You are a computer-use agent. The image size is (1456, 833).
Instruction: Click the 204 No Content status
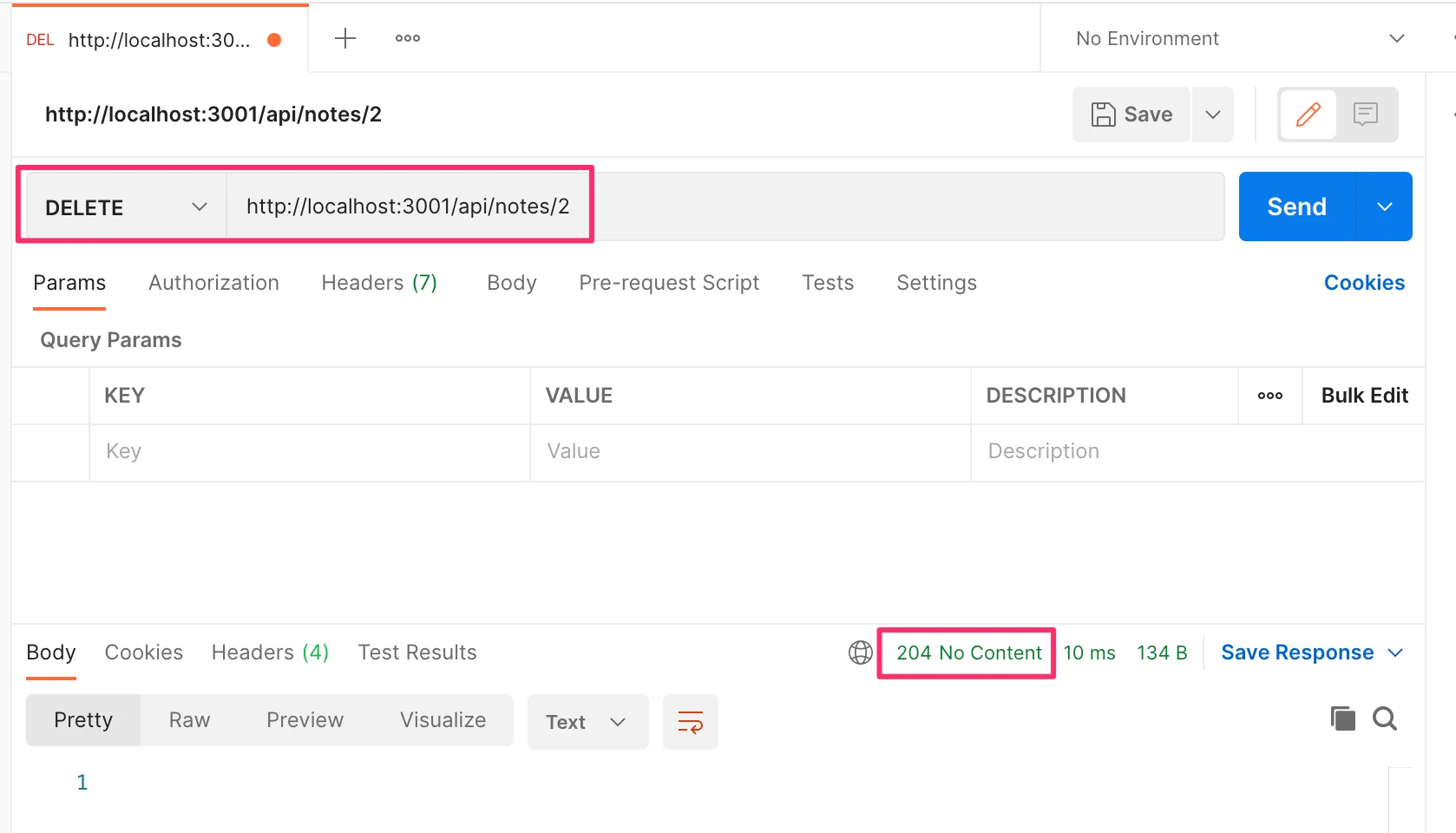(968, 653)
